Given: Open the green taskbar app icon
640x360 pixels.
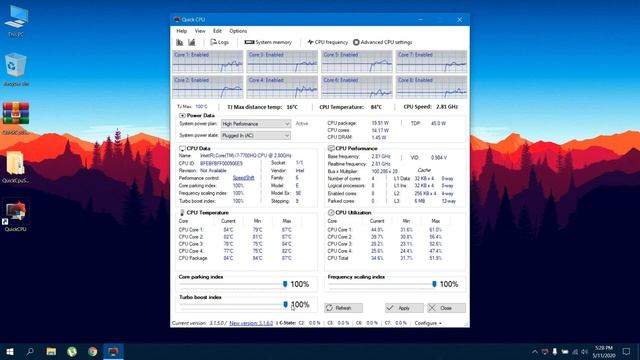Looking at the screenshot, I should tap(72, 351).
